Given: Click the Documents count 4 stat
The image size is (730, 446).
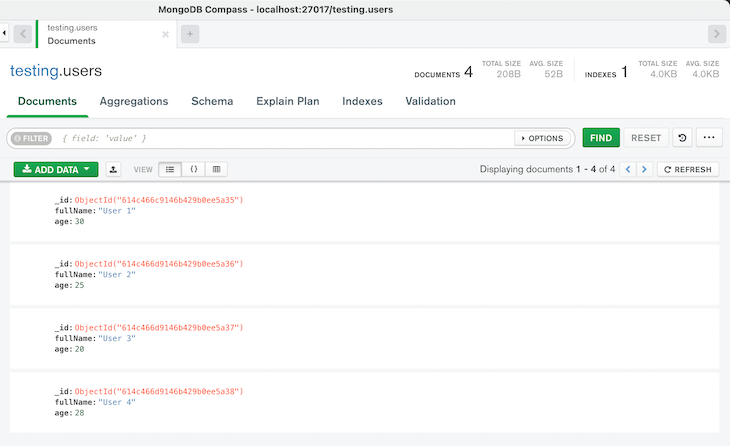Looking at the screenshot, I should pyautogui.click(x=444, y=72).
